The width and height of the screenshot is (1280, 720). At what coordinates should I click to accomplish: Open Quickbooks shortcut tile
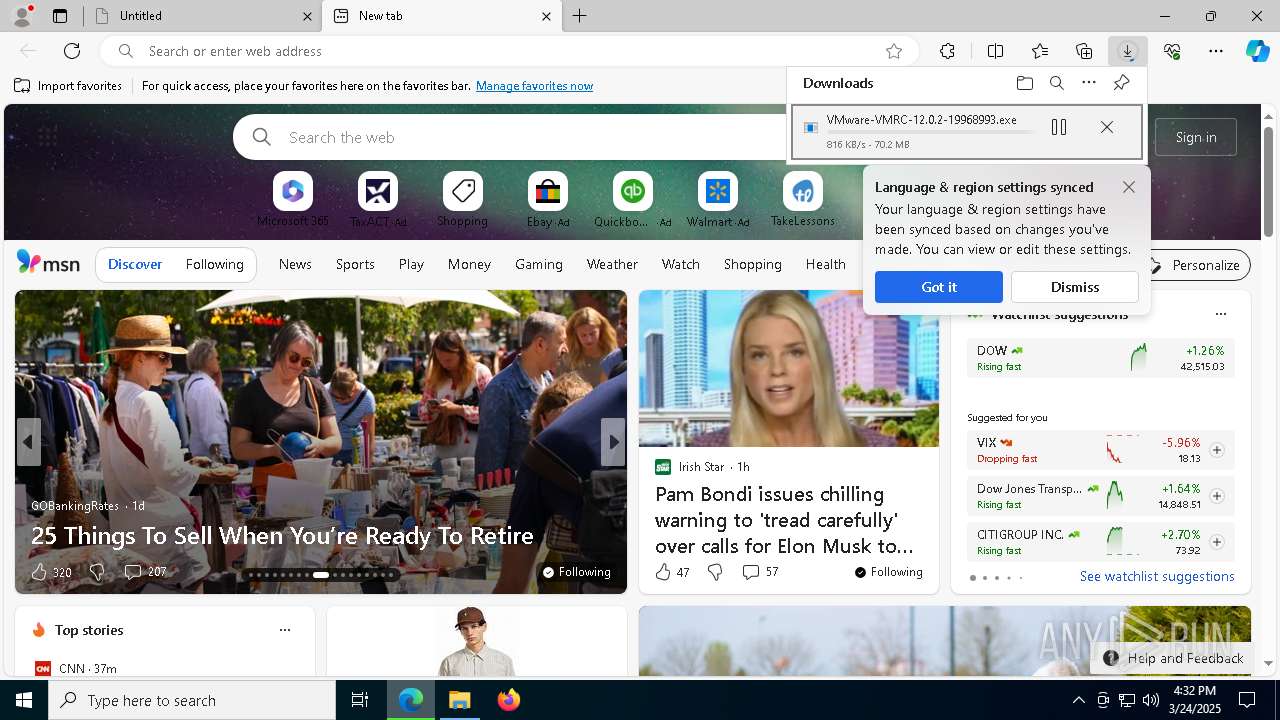point(633,199)
